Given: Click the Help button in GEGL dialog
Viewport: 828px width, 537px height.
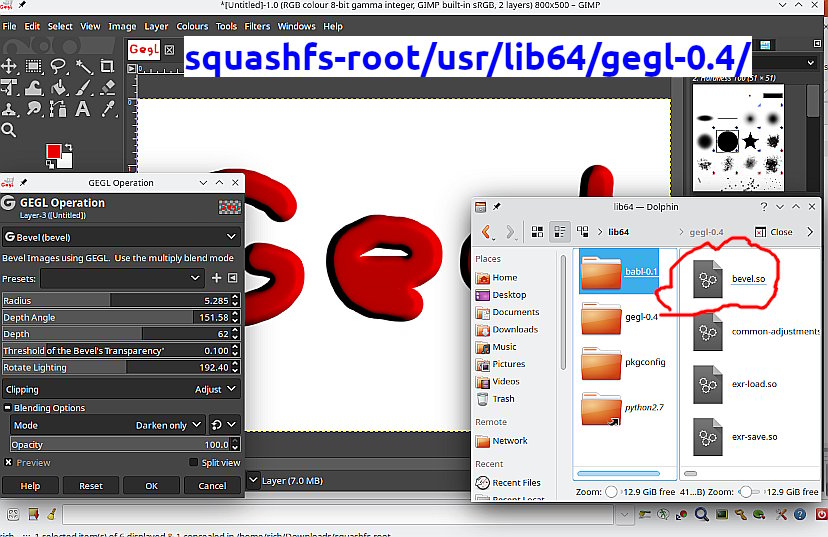Looking at the screenshot, I should click(x=30, y=485).
